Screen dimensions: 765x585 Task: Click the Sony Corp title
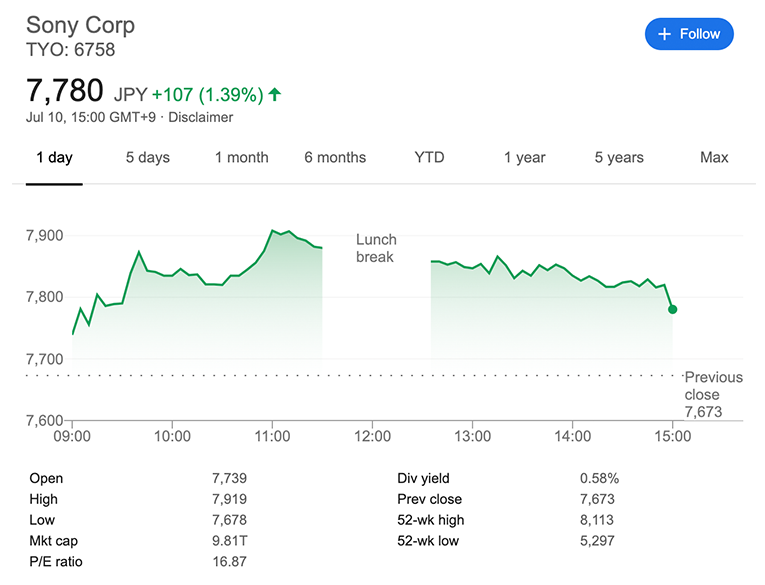click(81, 25)
